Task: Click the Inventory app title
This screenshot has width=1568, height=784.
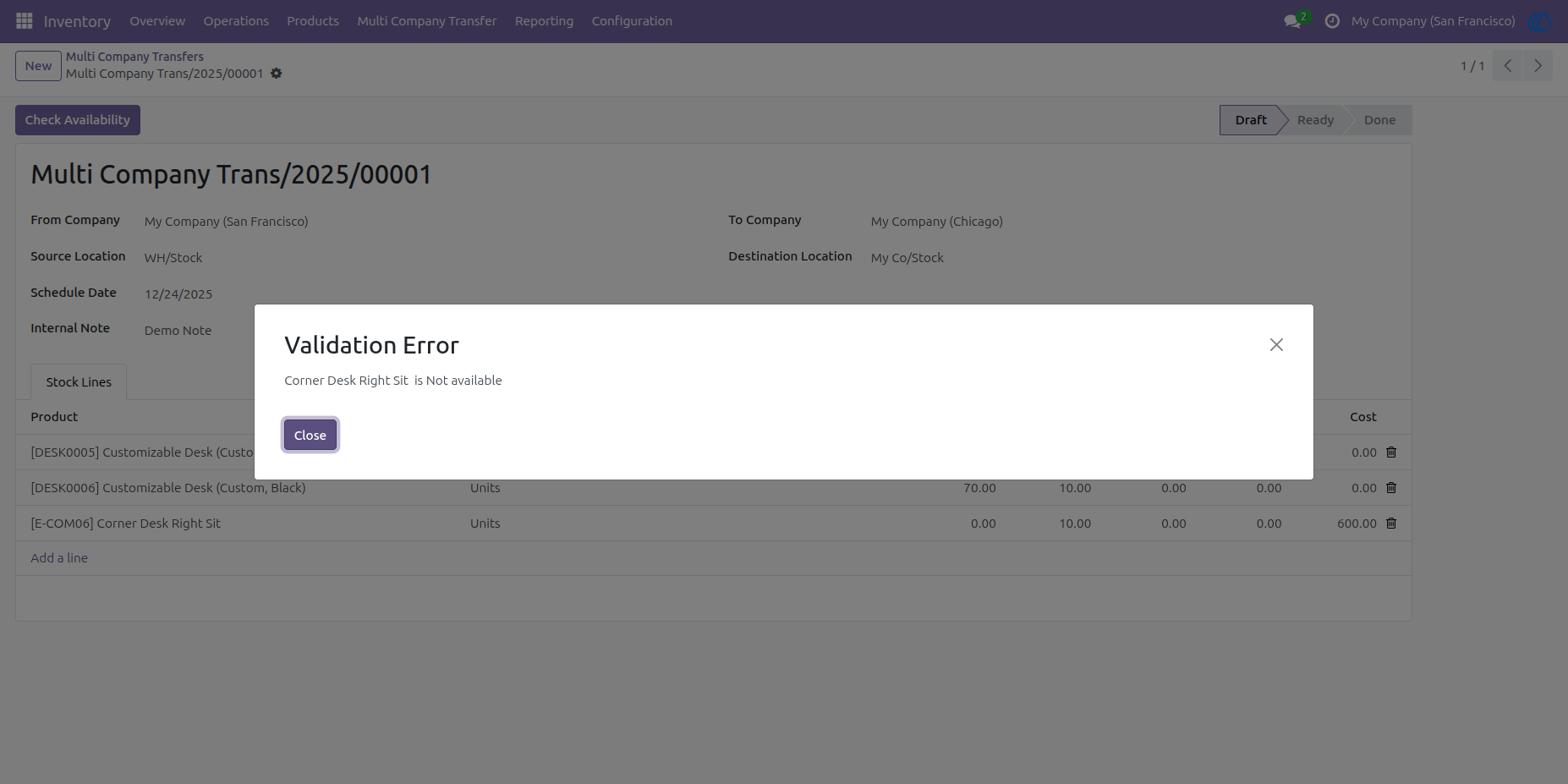Action: coord(77,21)
